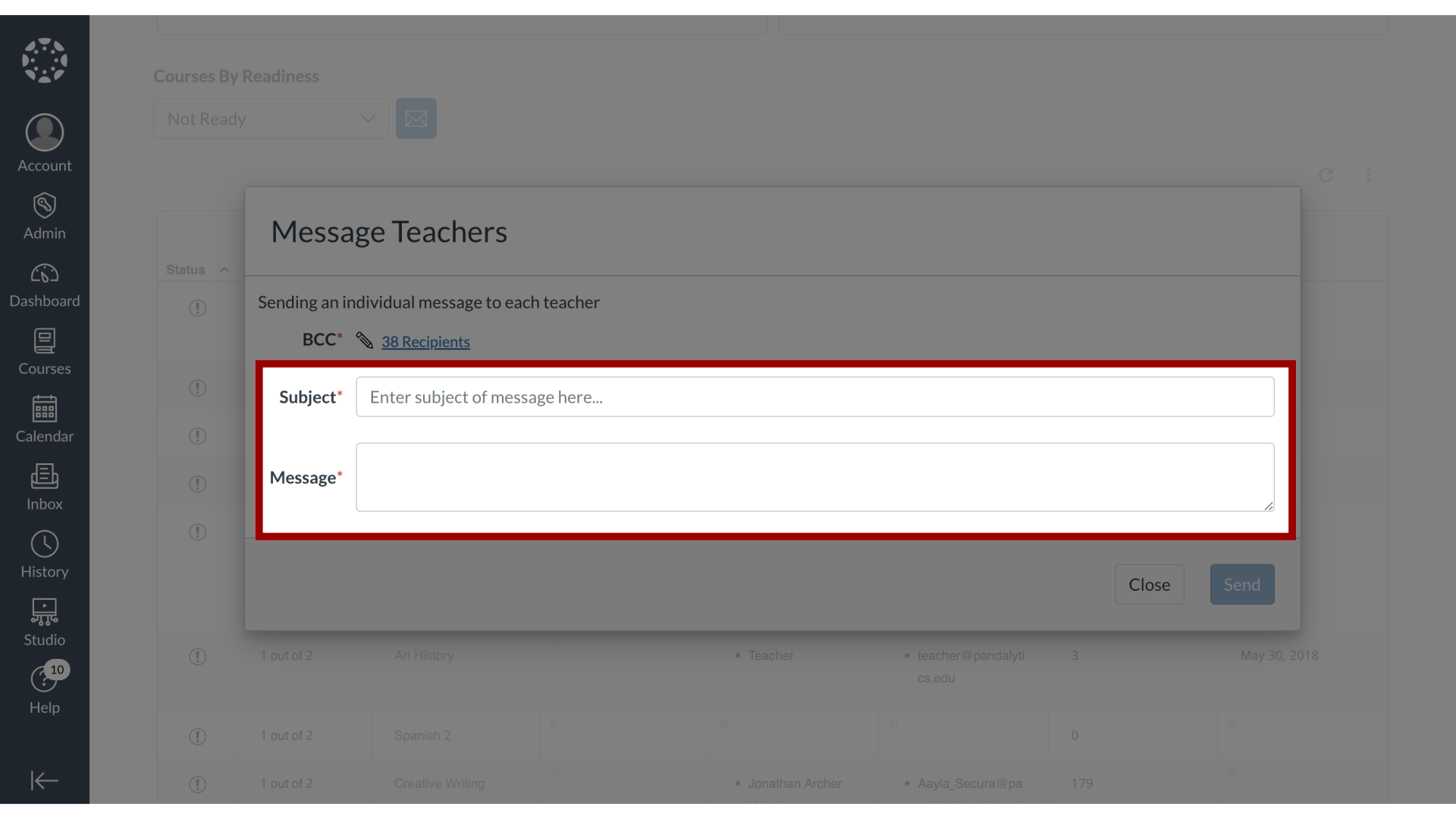1456x819 pixels.
Task: Open the History section
Action: (x=44, y=554)
